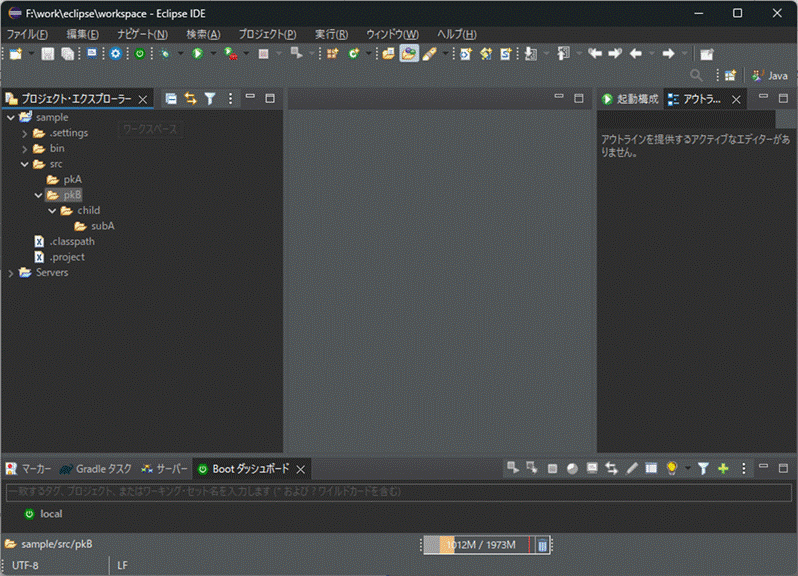The image size is (798, 576).
Task: Click the New Java Package icon
Action: [333, 53]
